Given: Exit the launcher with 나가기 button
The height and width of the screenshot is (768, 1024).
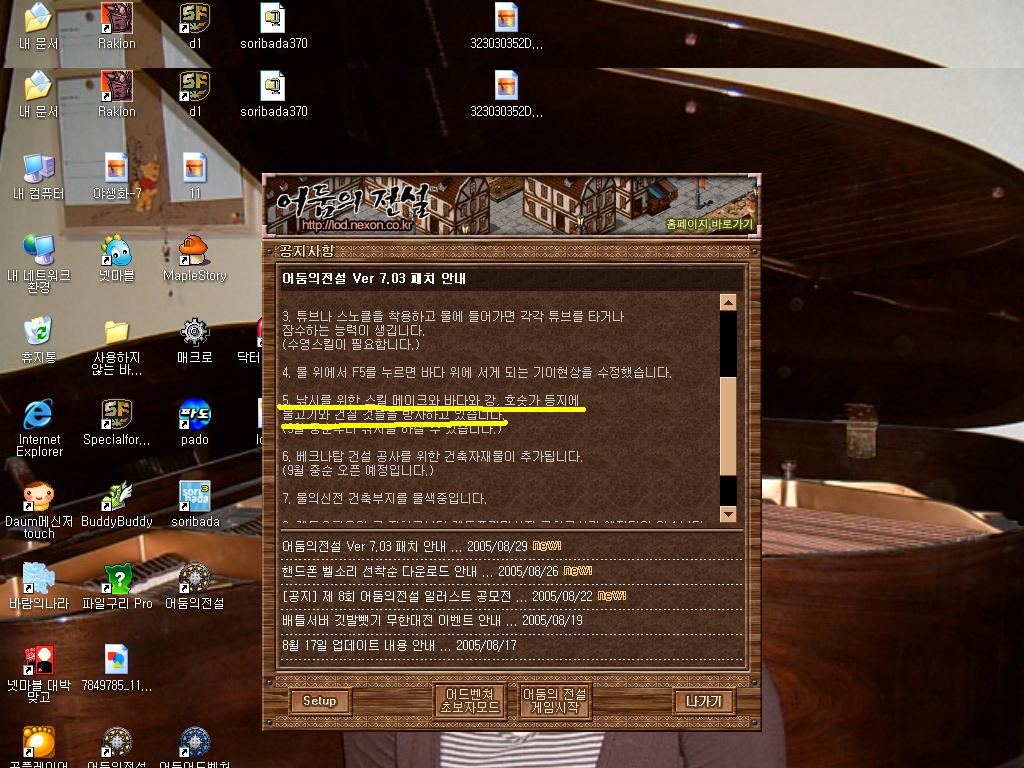Looking at the screenshot, I should pos(703,701).
